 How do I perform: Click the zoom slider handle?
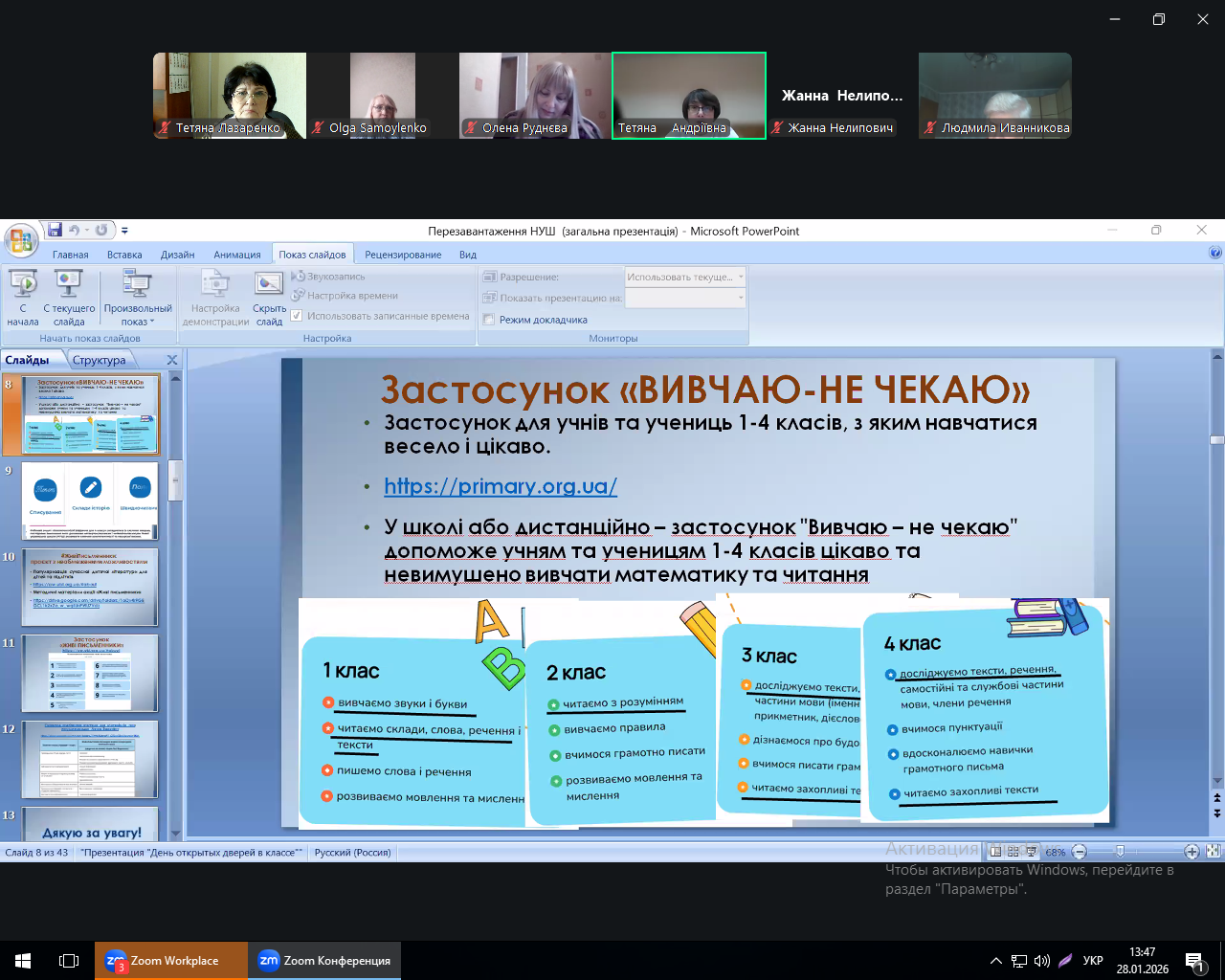(x=1120, y=852)
